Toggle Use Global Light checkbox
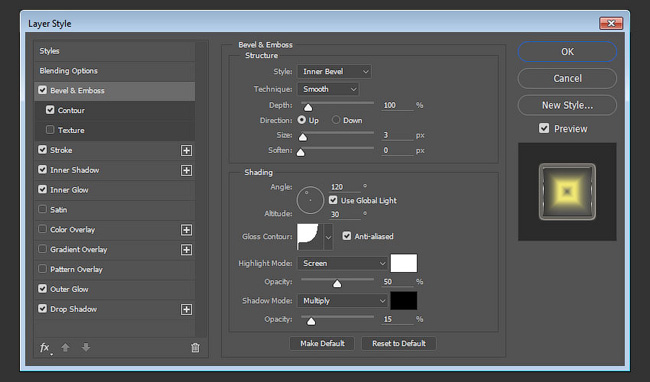This screenshot has height=382, width=650. pyautogui.click(x=333, y=200)
